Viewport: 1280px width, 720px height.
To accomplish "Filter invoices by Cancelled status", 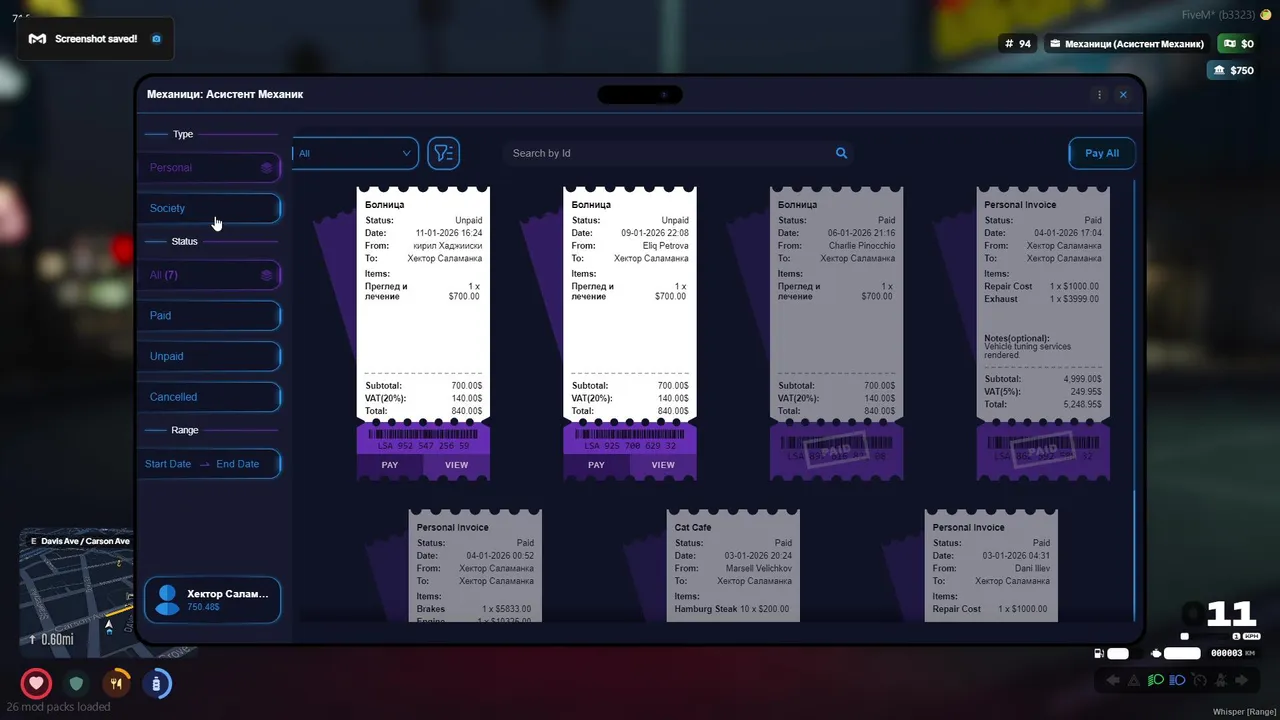I will pos(209,397).
